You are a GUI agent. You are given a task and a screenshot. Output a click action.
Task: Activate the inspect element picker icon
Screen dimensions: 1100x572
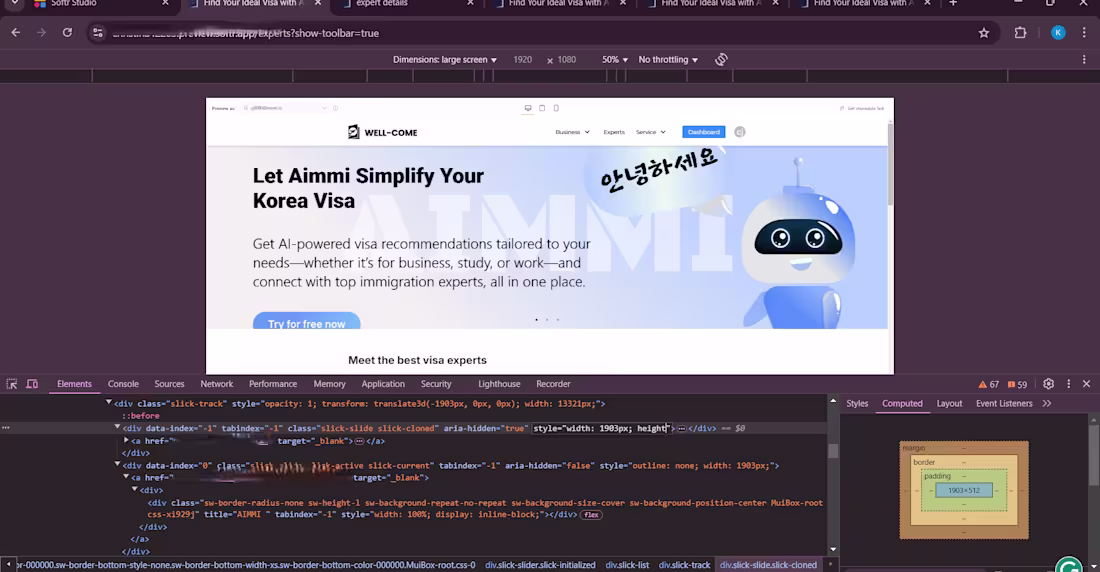pyautogui.click(x=12, y=384)
